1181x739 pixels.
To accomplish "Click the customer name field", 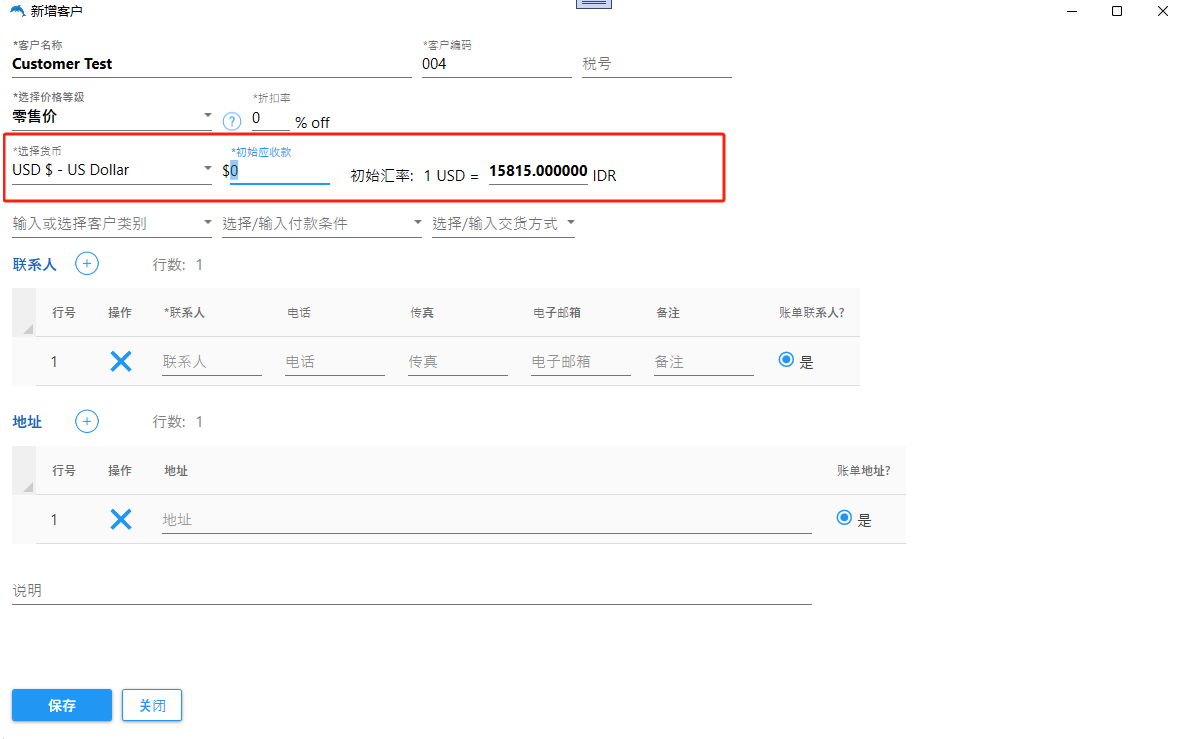I will point(210,64).
